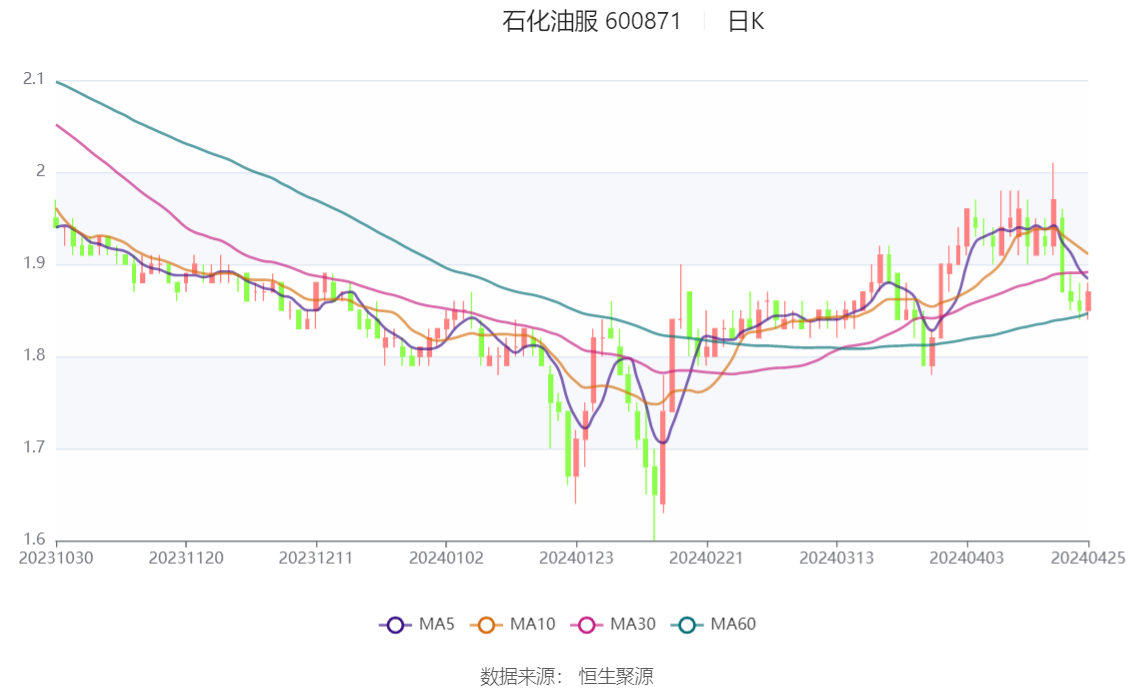Click the 20240102 date axis label
This screenshot has width=1134, height=689.
(x=446, y=558)
